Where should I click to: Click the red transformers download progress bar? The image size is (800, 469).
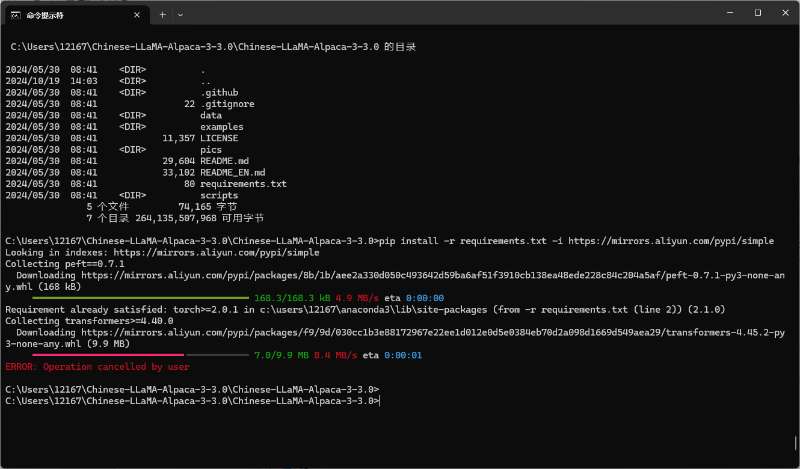tap(108, 355)
